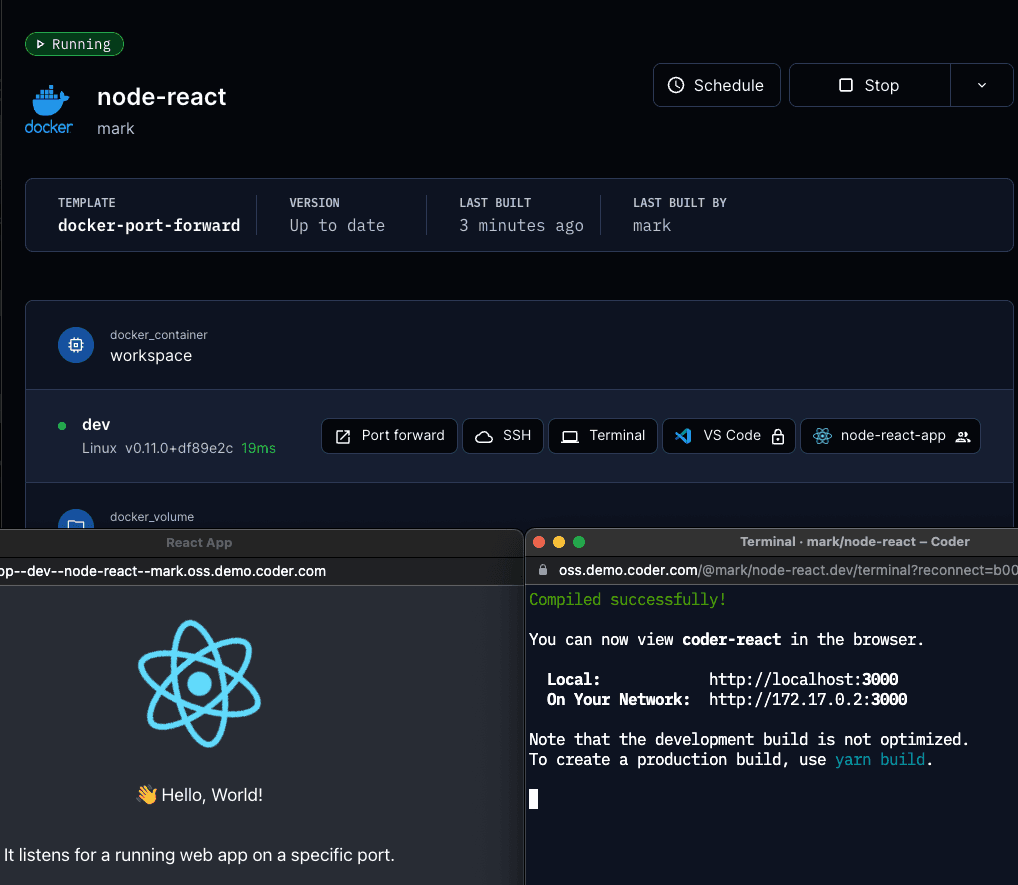Launch the node-react-app application

pos(891,436)
